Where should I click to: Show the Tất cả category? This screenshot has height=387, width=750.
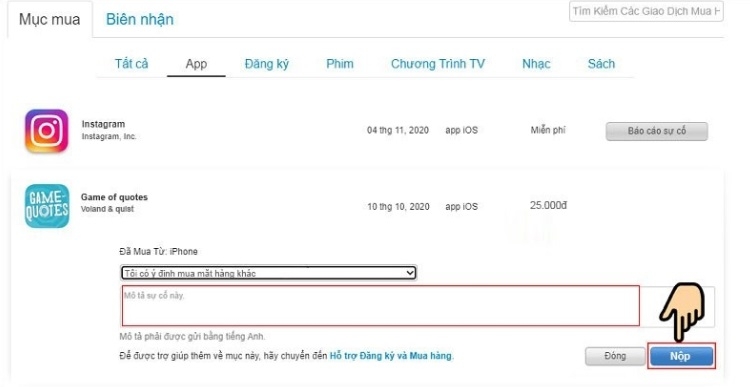pos(132,64)
